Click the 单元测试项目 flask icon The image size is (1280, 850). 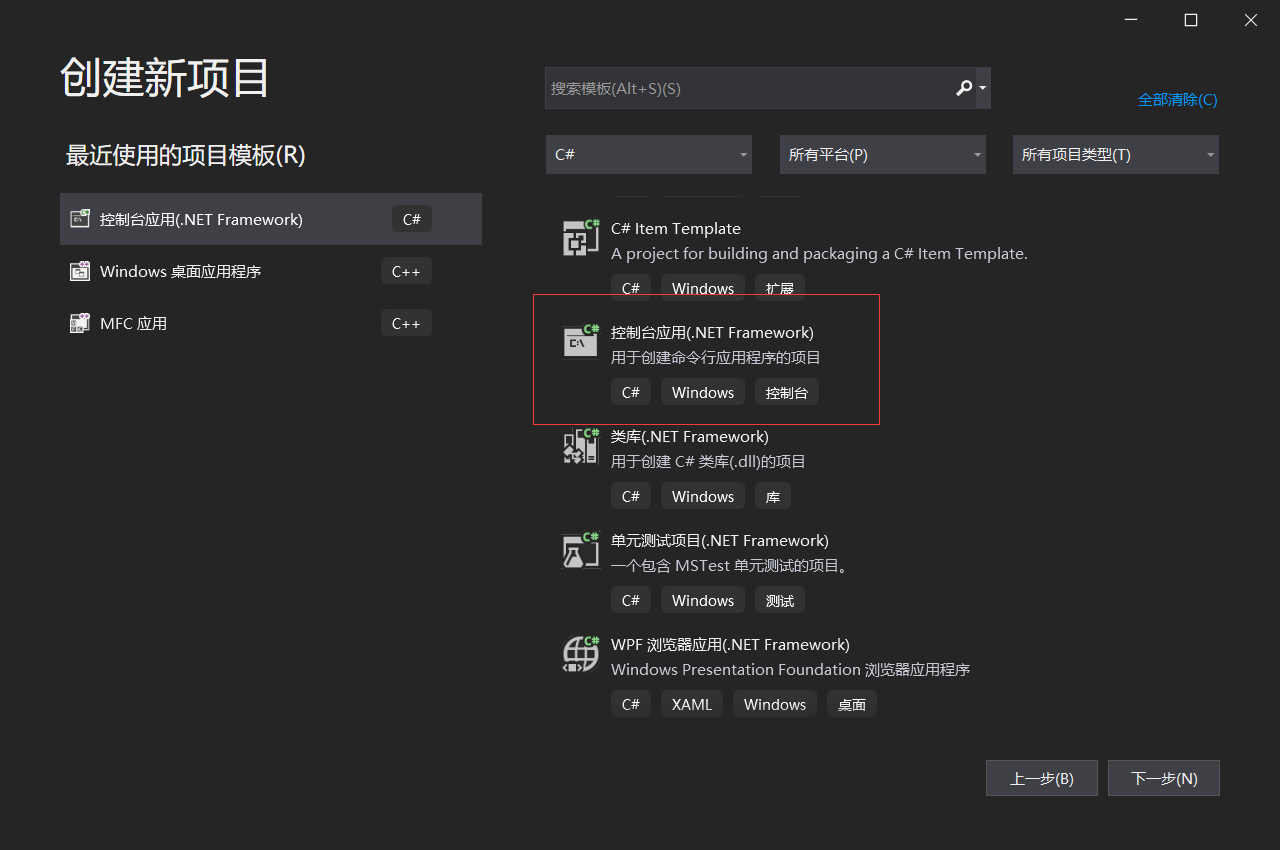point(581,550)
